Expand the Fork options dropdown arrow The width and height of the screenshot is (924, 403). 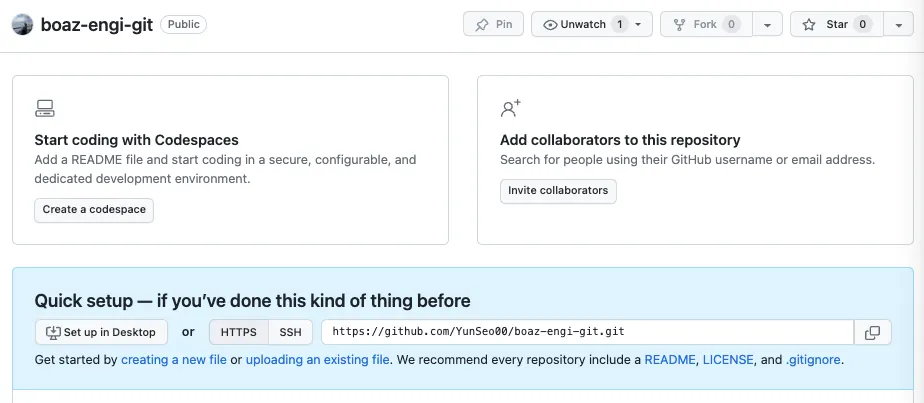tap(767, 25)
